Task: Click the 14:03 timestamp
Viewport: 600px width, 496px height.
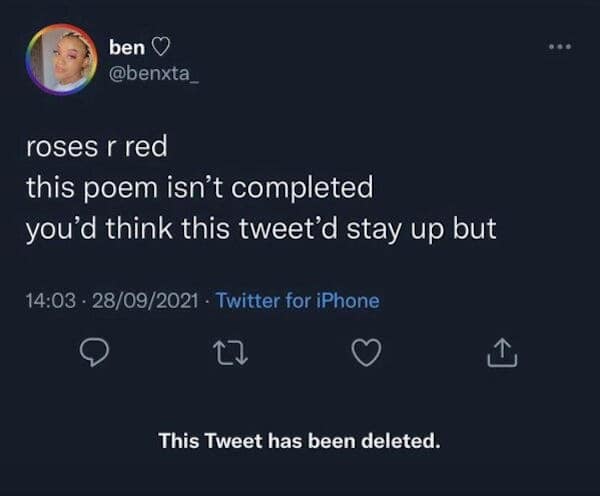Action: [x=48, y=299]
